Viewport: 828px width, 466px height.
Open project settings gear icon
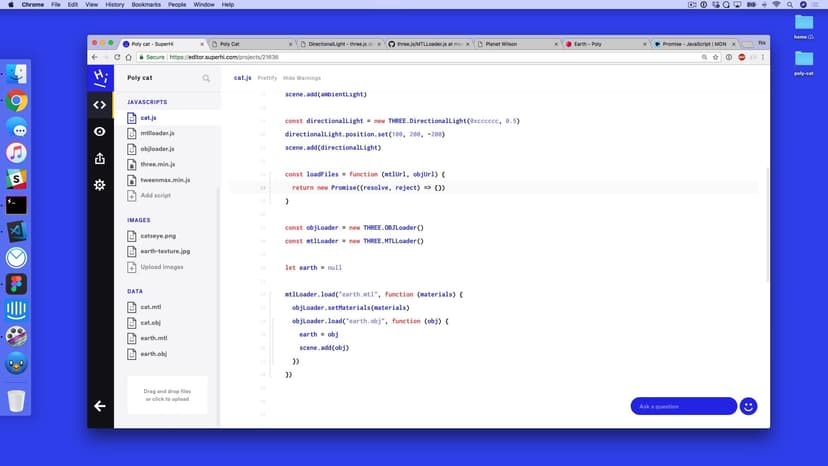coord(100,185)
